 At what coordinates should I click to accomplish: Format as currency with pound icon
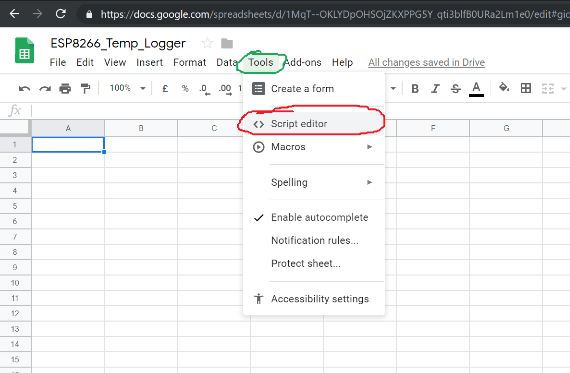pos(165,88)
